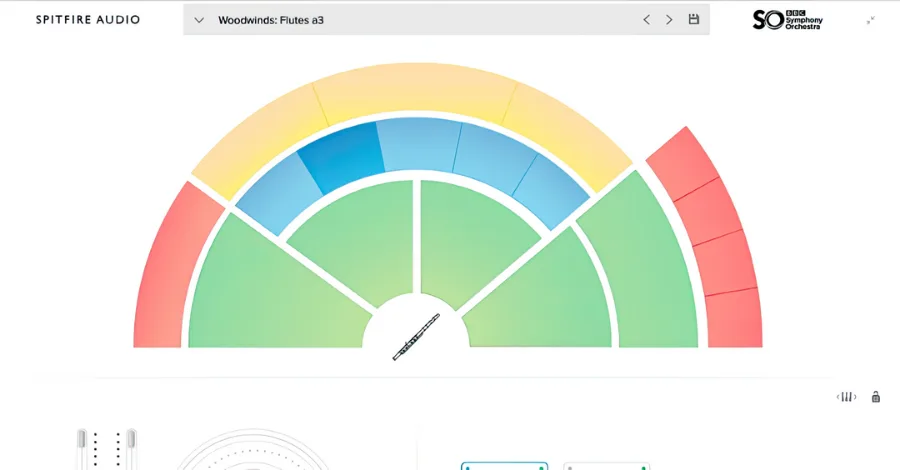Select the middle blue woodwind segment
This screenshot has height=470, width=900.
point(419,144)
